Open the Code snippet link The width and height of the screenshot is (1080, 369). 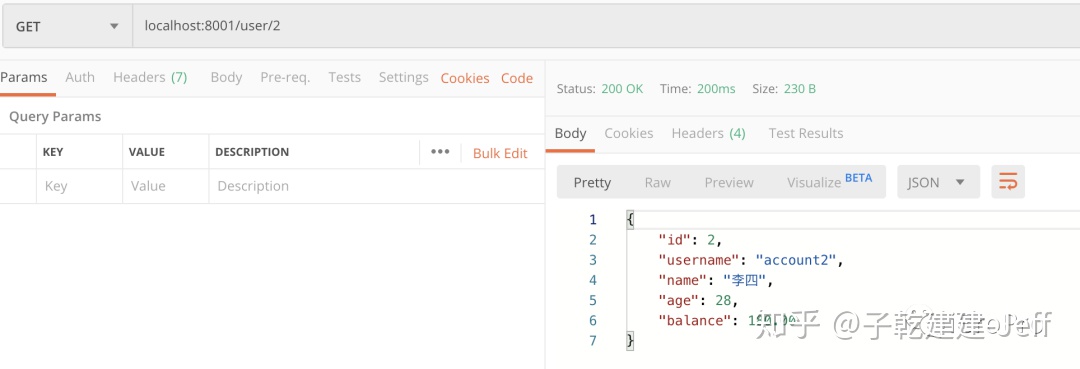(517, 78)
